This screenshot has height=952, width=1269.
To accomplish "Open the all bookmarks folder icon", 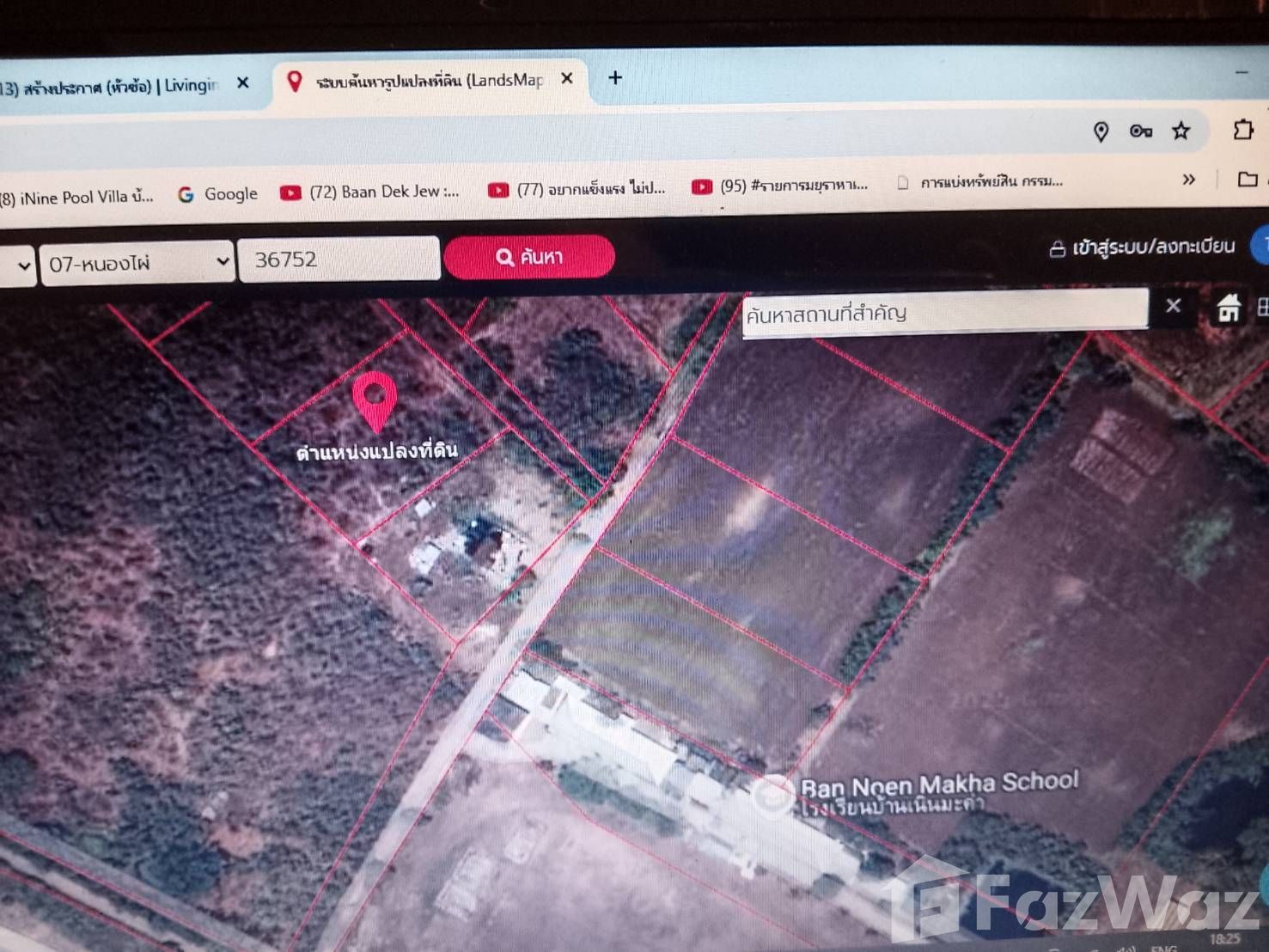I will click(x=1248, y=179).
